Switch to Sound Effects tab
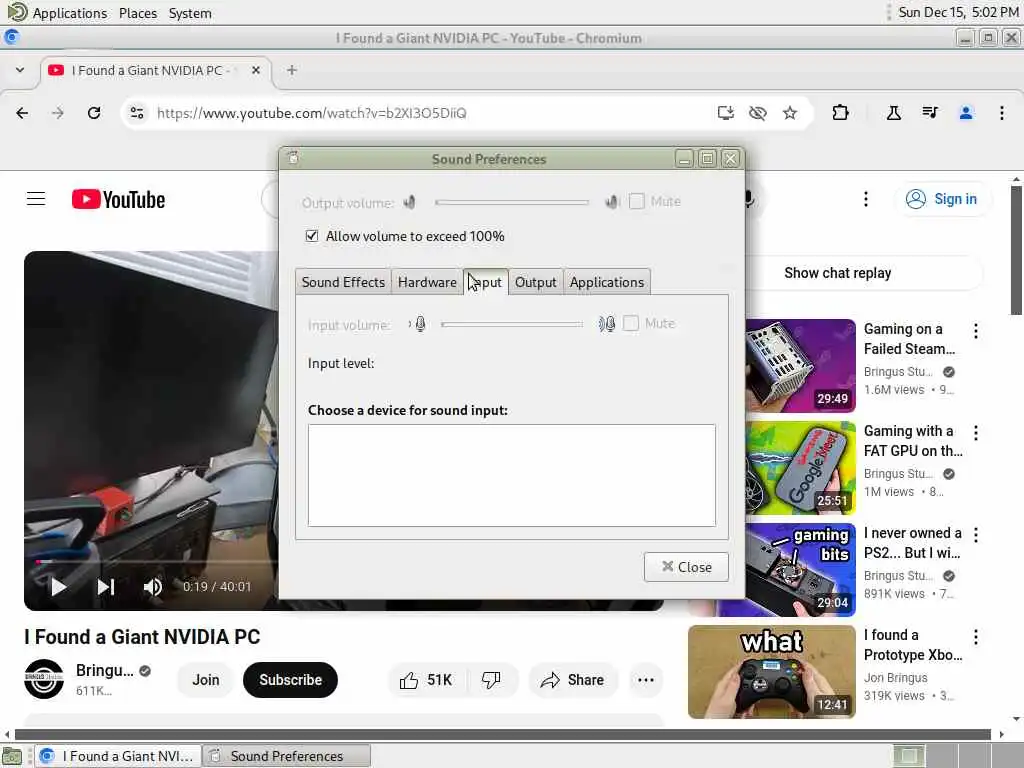 [343, 282]
